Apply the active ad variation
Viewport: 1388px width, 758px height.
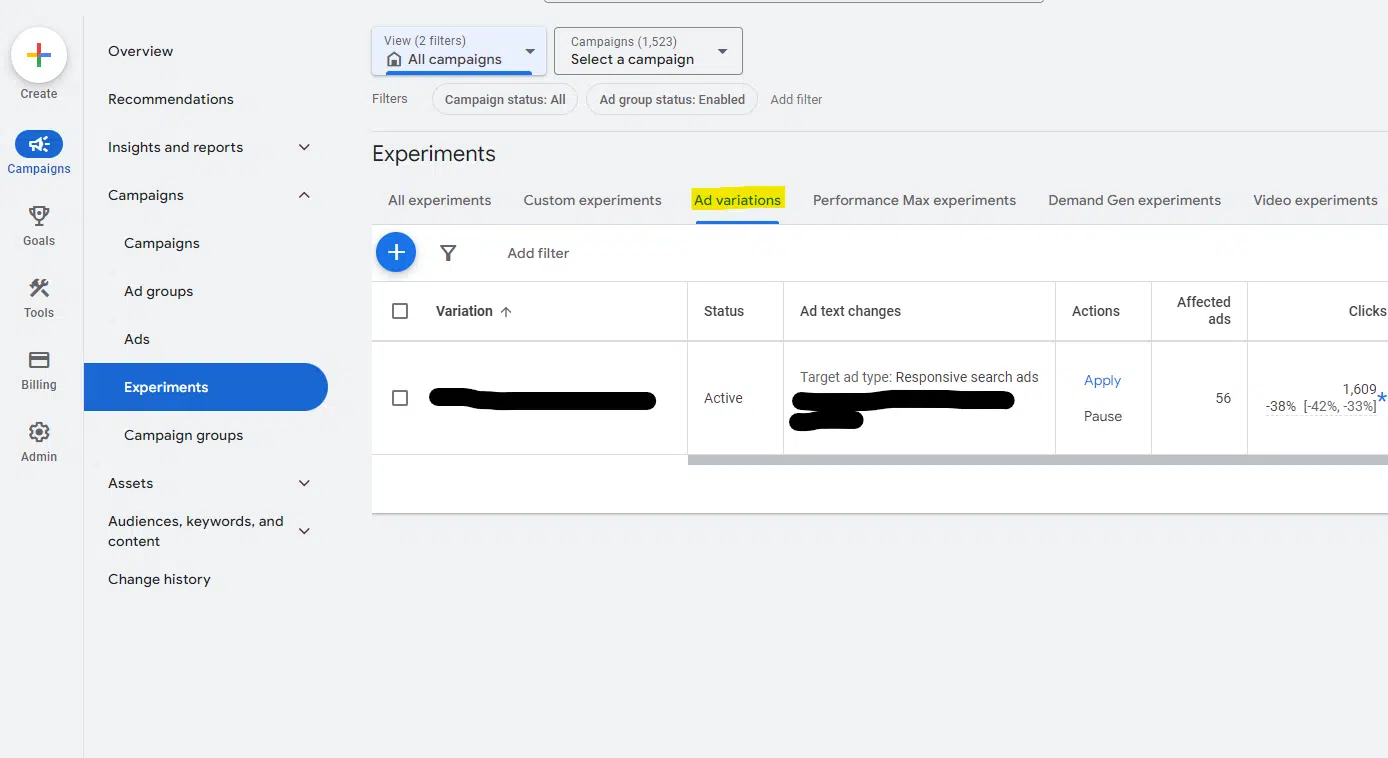[x=1102, y=380]
